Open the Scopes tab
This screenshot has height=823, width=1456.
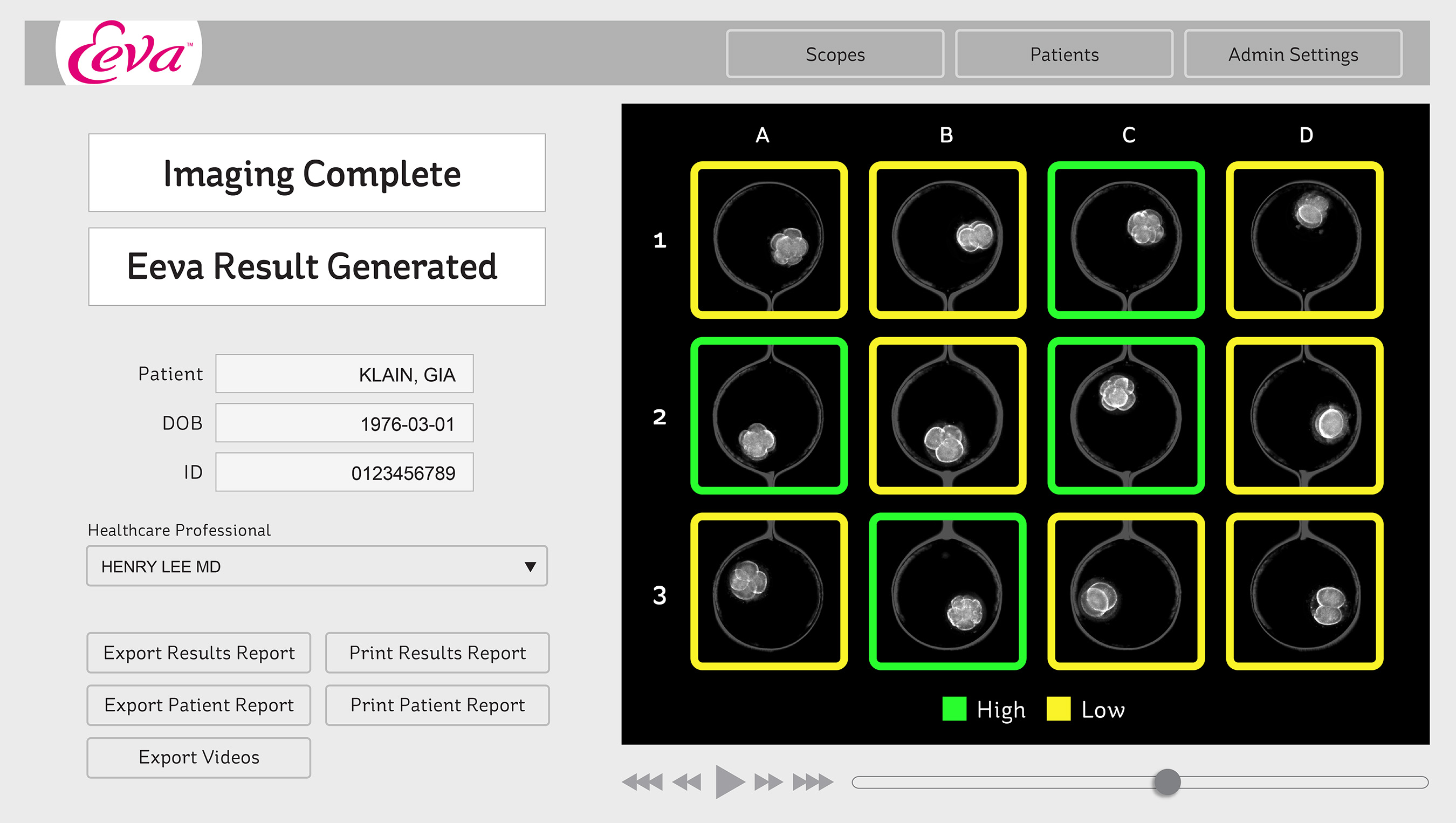(835, 54)
